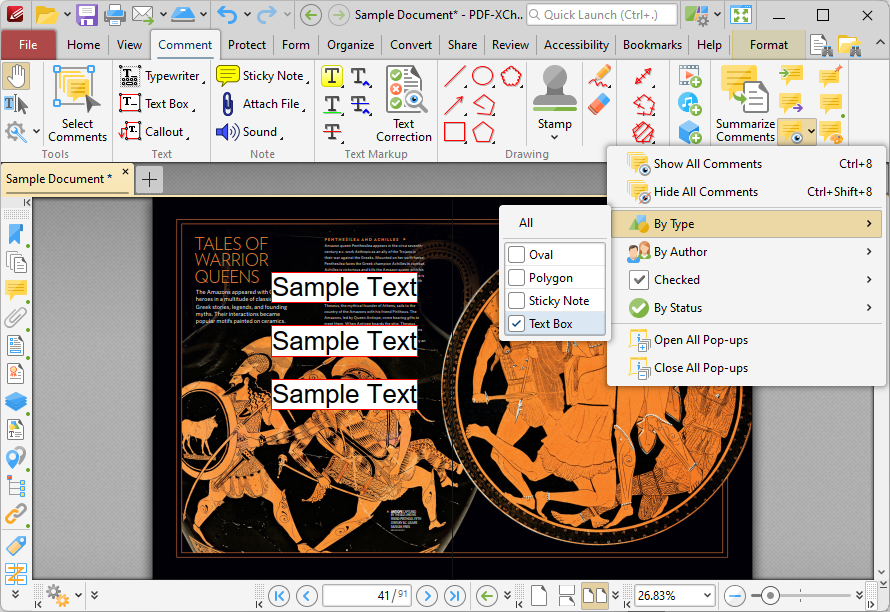Expand the By Status submenu
This screenshot has height=612, width=890.
(746, 308)
